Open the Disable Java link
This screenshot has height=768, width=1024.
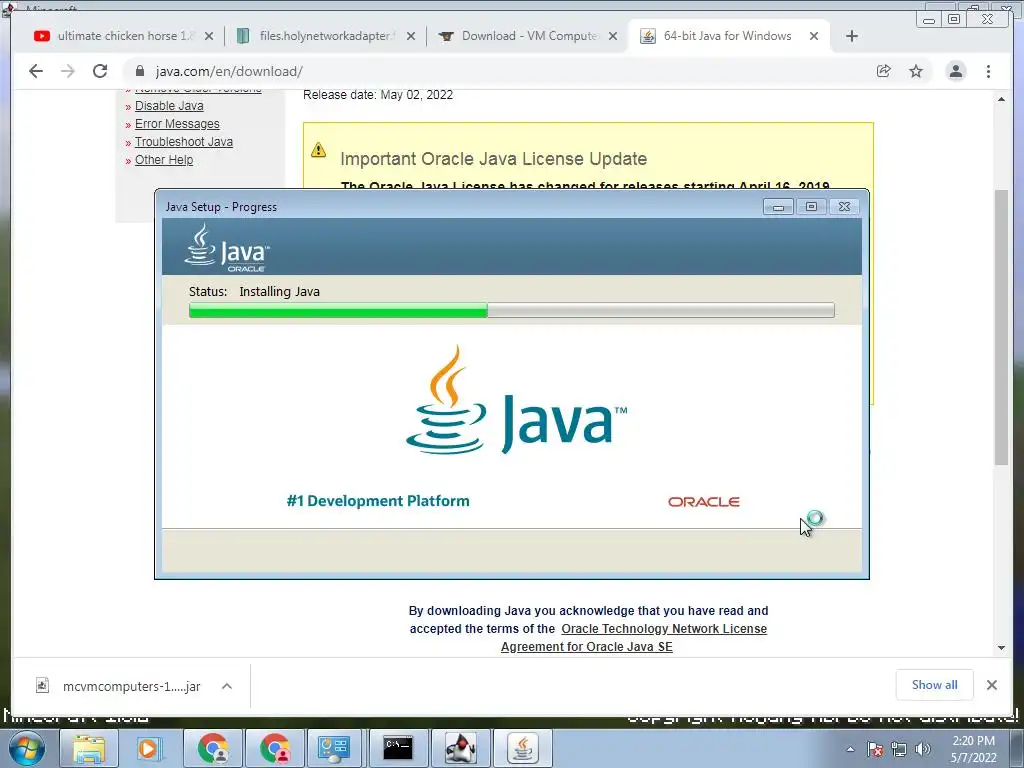169,106
